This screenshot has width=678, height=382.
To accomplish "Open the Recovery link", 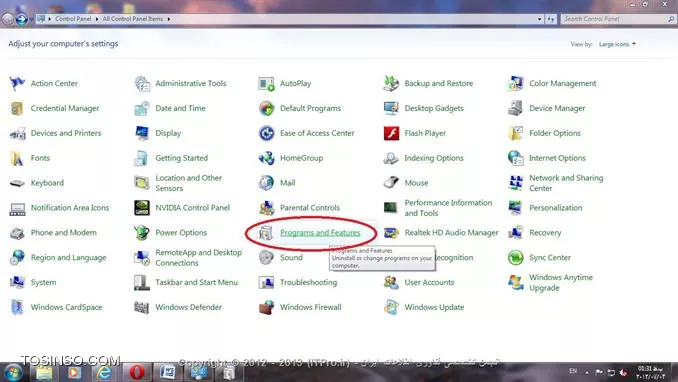I will coord(545,233).
